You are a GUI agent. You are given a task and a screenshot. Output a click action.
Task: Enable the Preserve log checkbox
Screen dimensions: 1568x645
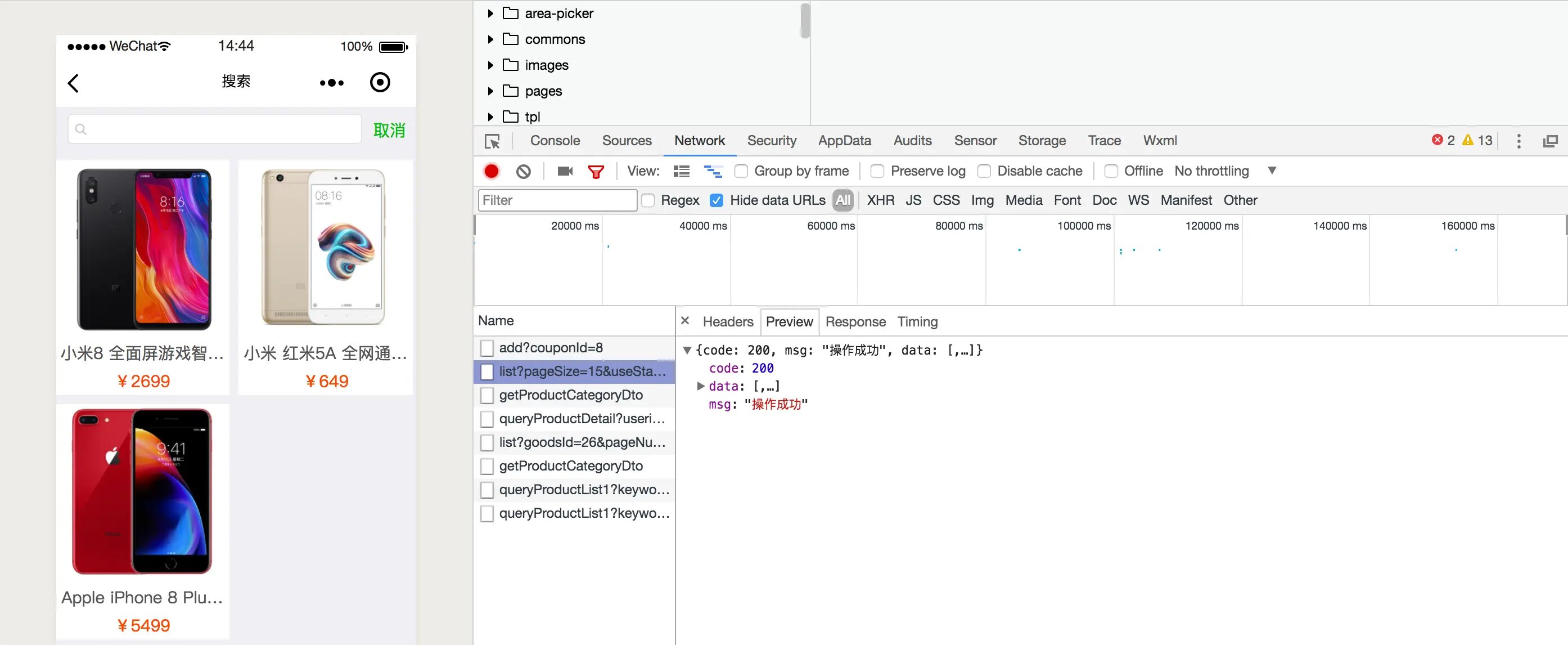point(877,171)
